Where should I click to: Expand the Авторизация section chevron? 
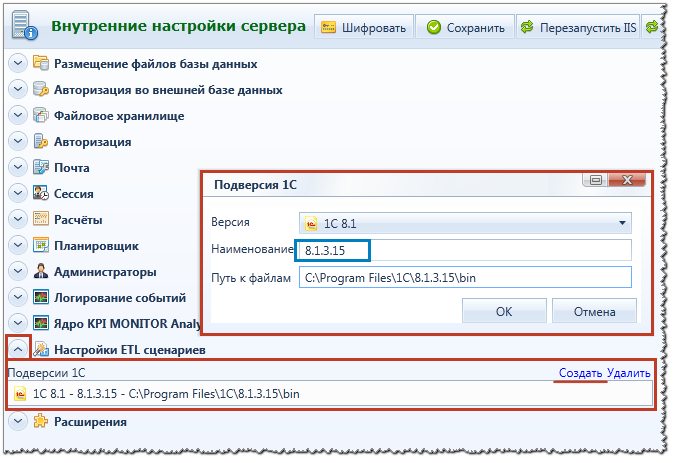18,141
